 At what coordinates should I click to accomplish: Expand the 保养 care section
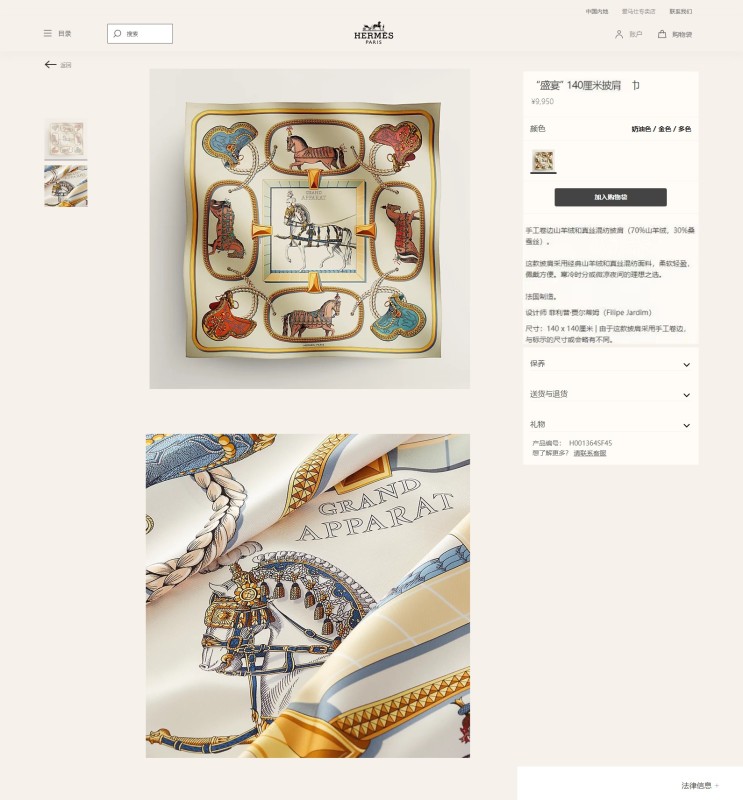pos(610,364)
